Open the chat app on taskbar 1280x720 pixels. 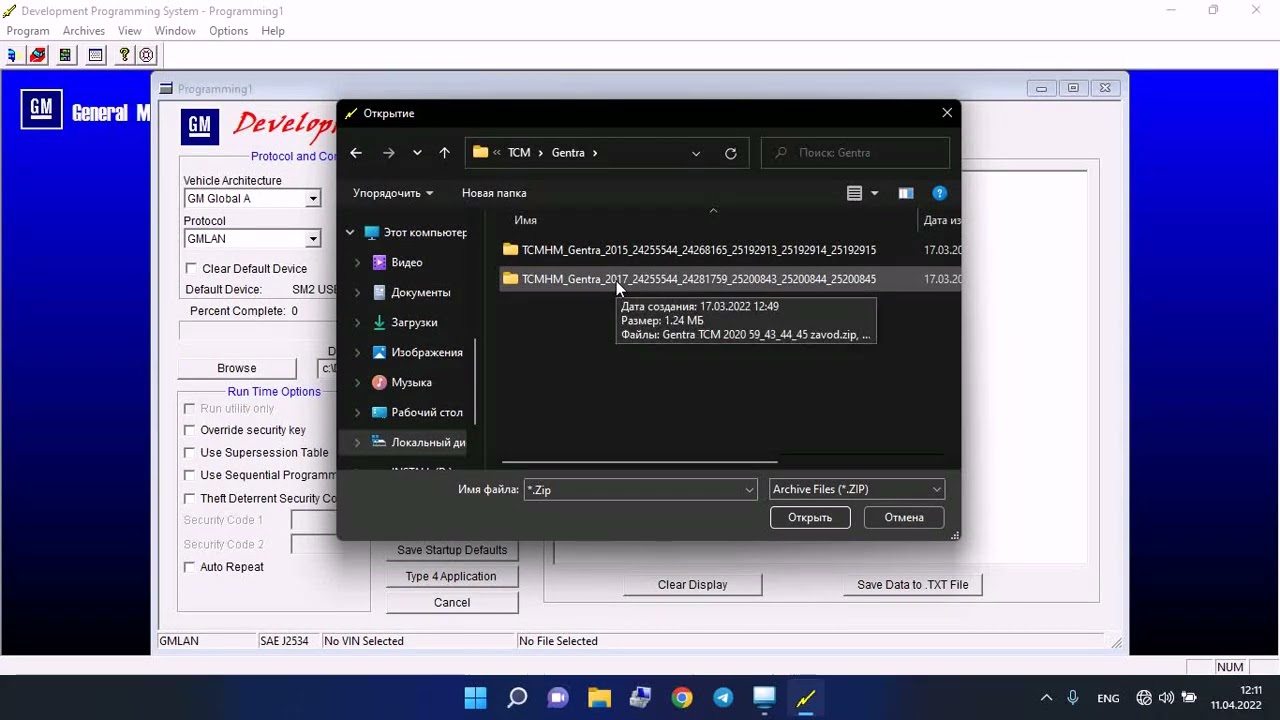558,697
